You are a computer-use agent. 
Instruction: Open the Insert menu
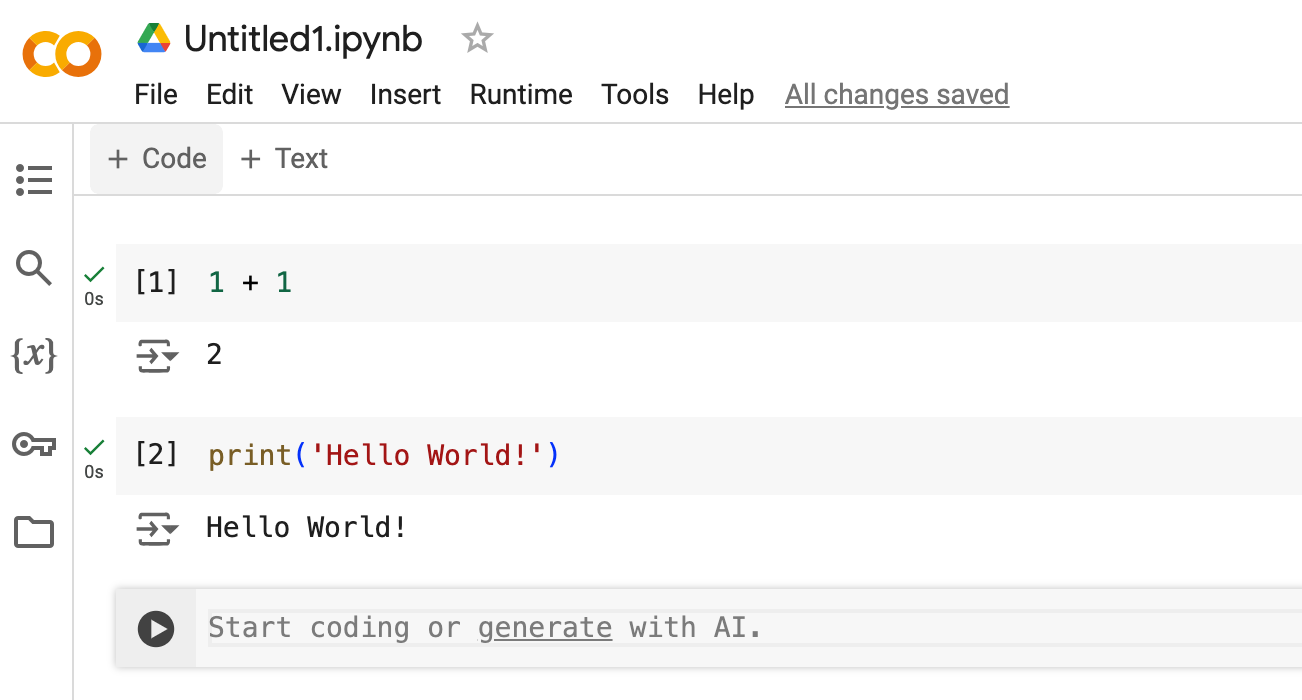405,95
